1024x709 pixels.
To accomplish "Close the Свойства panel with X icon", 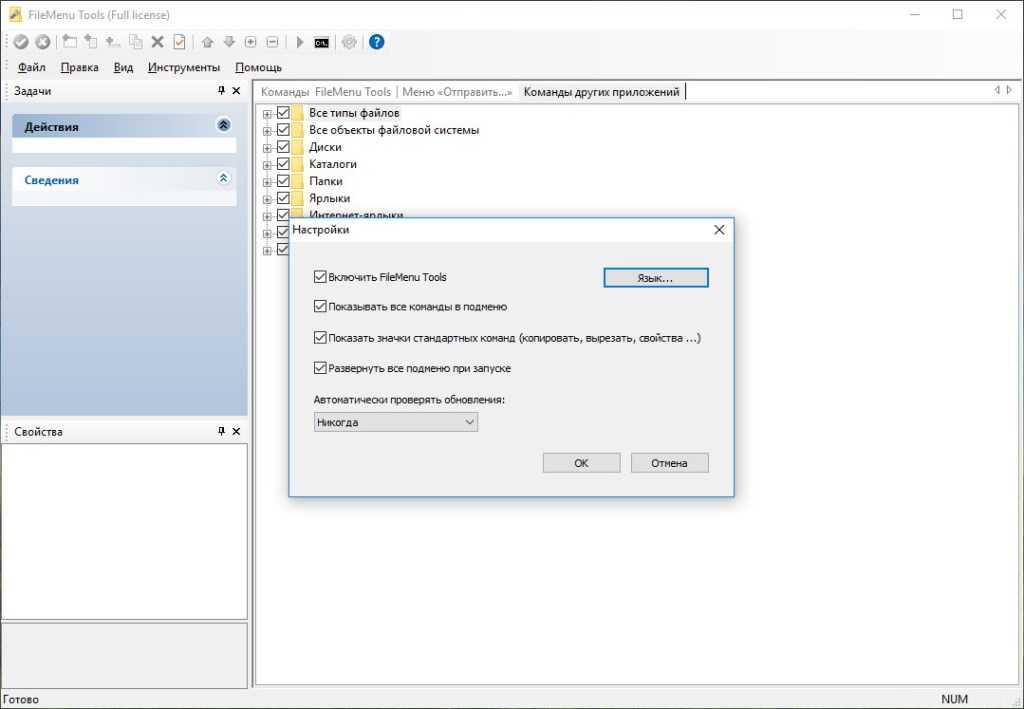I will pos(236,432).
